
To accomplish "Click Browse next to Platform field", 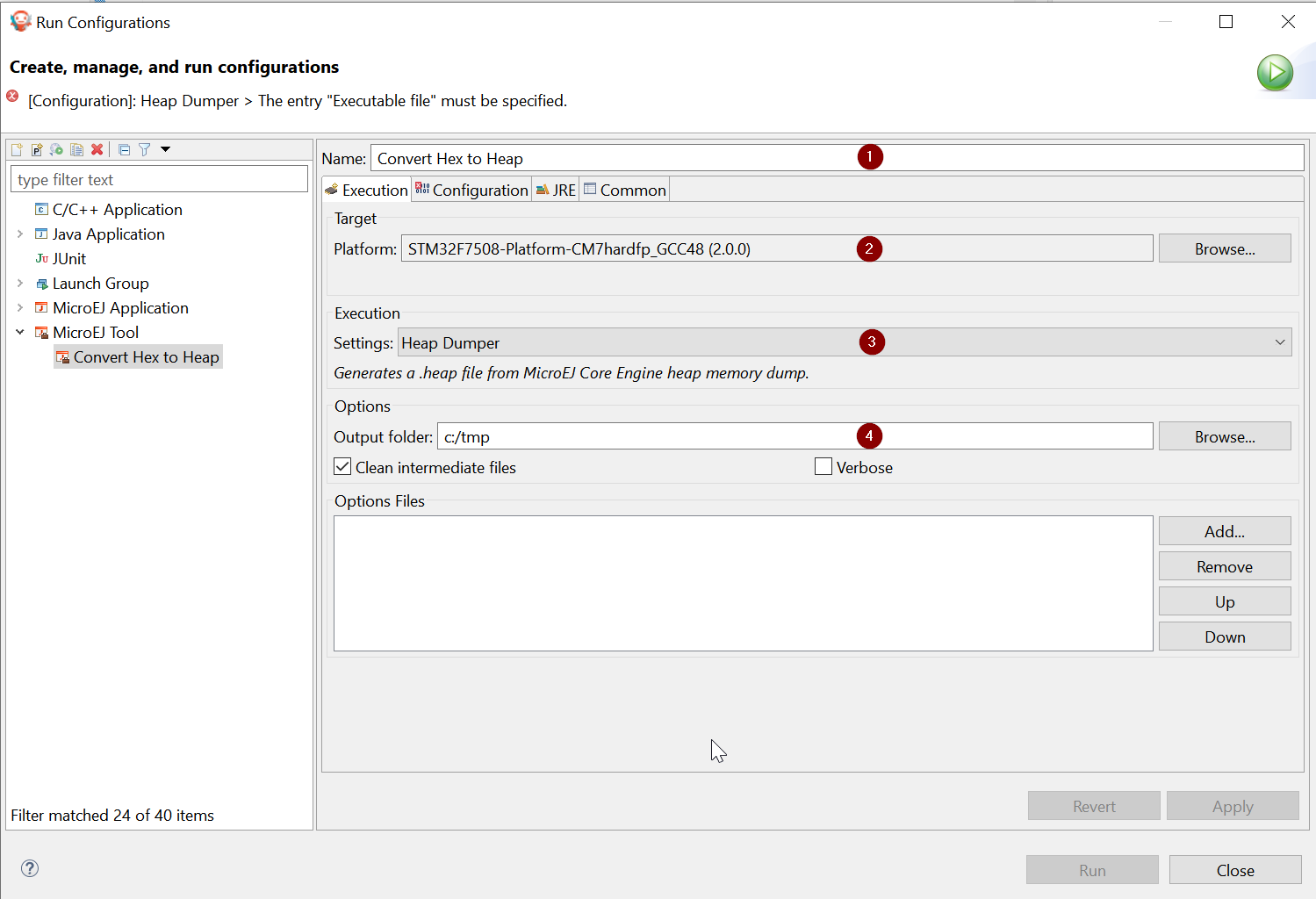I will 1224,249.
